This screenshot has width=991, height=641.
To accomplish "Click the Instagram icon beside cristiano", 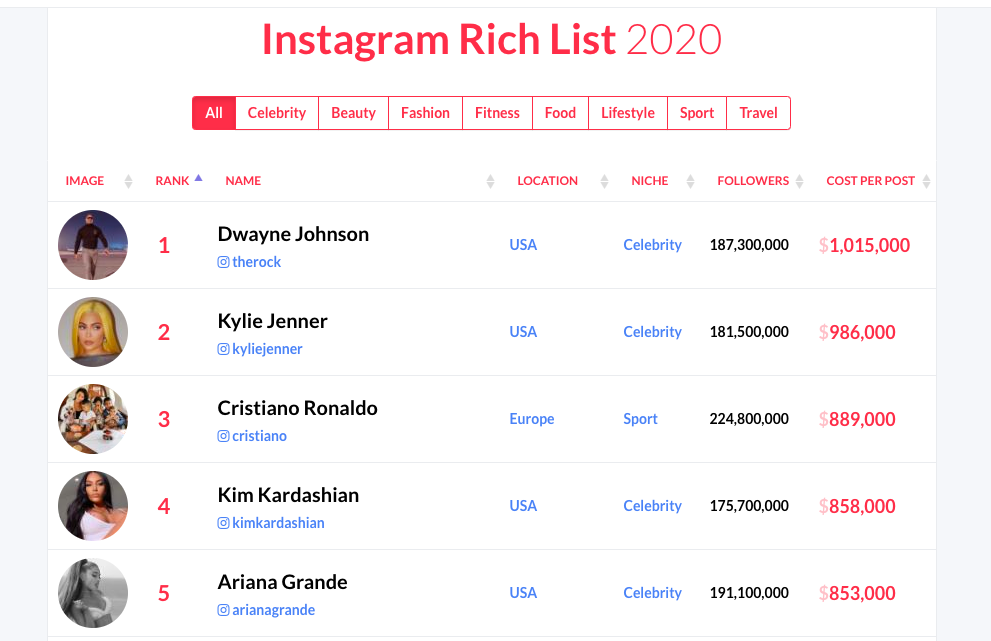I will tap(223, 436).
